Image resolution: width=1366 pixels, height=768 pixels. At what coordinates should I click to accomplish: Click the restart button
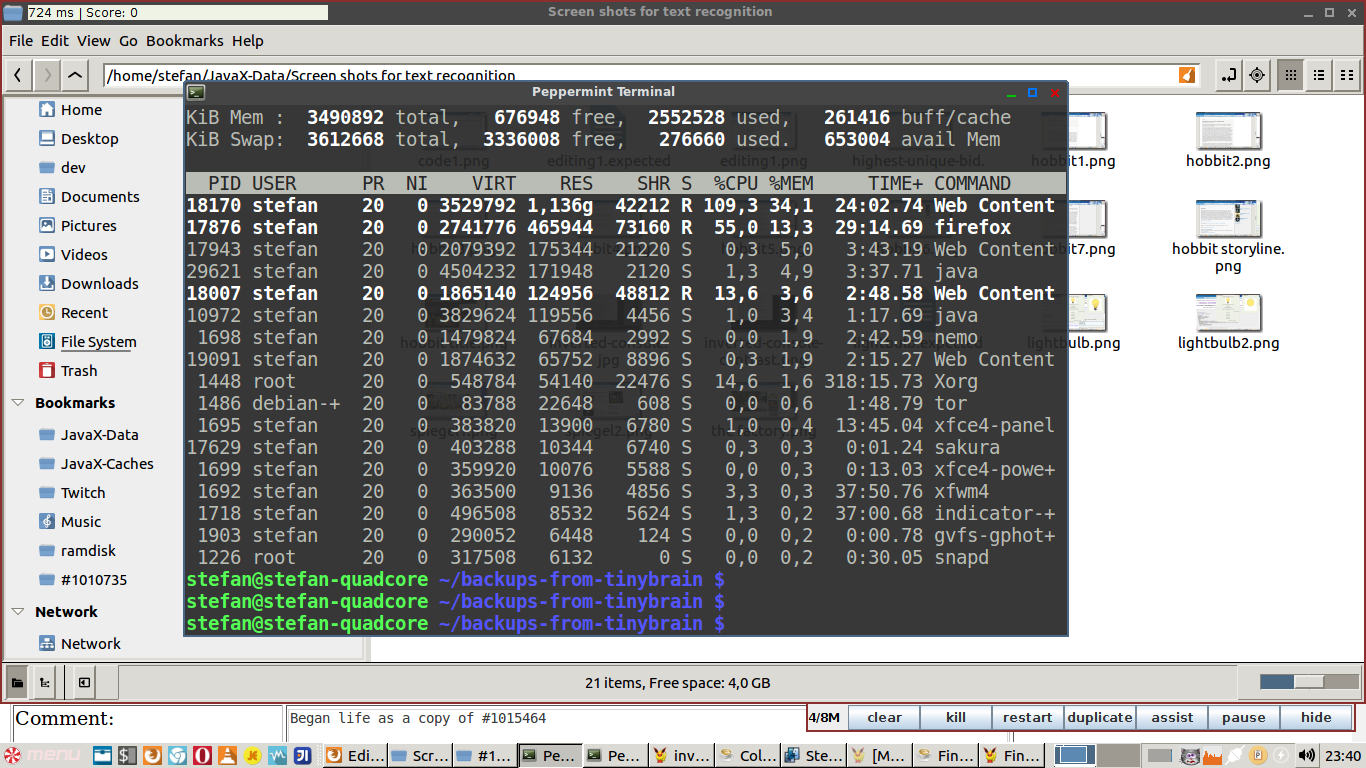[x=1027, y=717]
